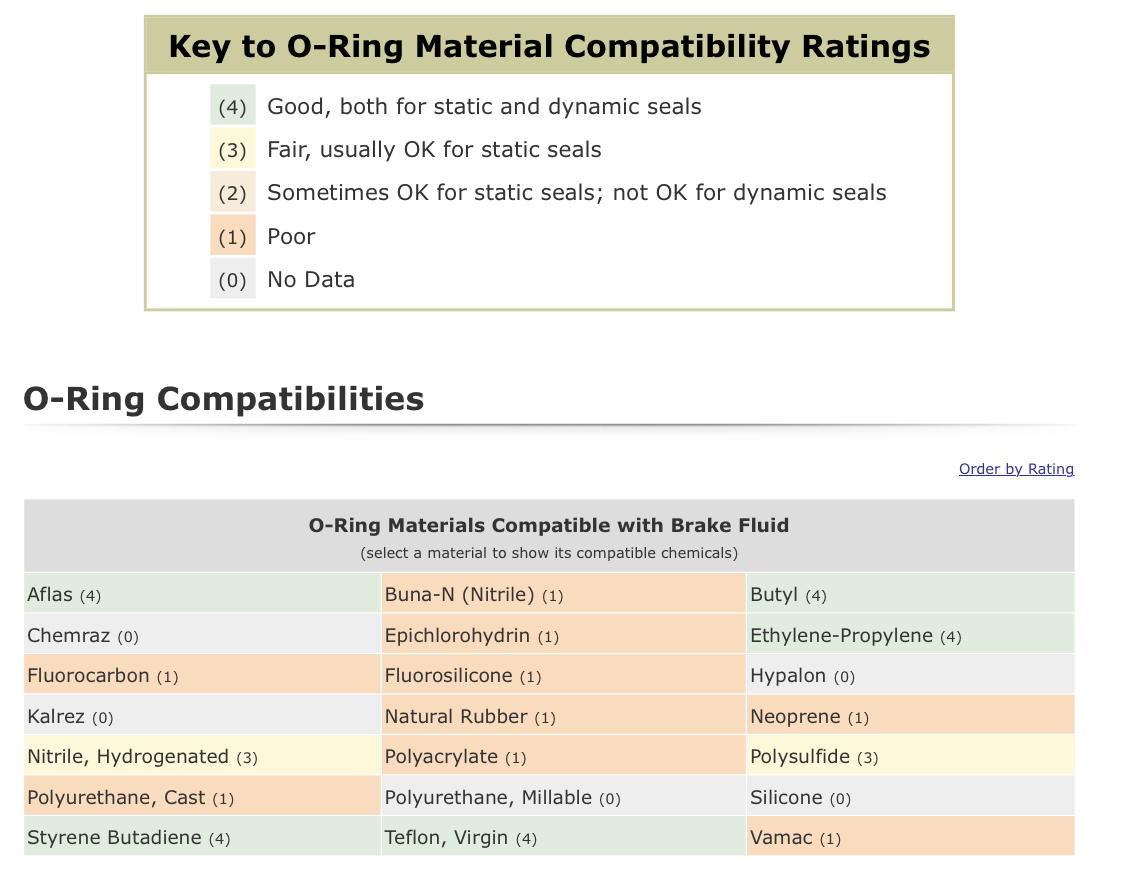Select the Natural Rubber cell

pos(563,716)
